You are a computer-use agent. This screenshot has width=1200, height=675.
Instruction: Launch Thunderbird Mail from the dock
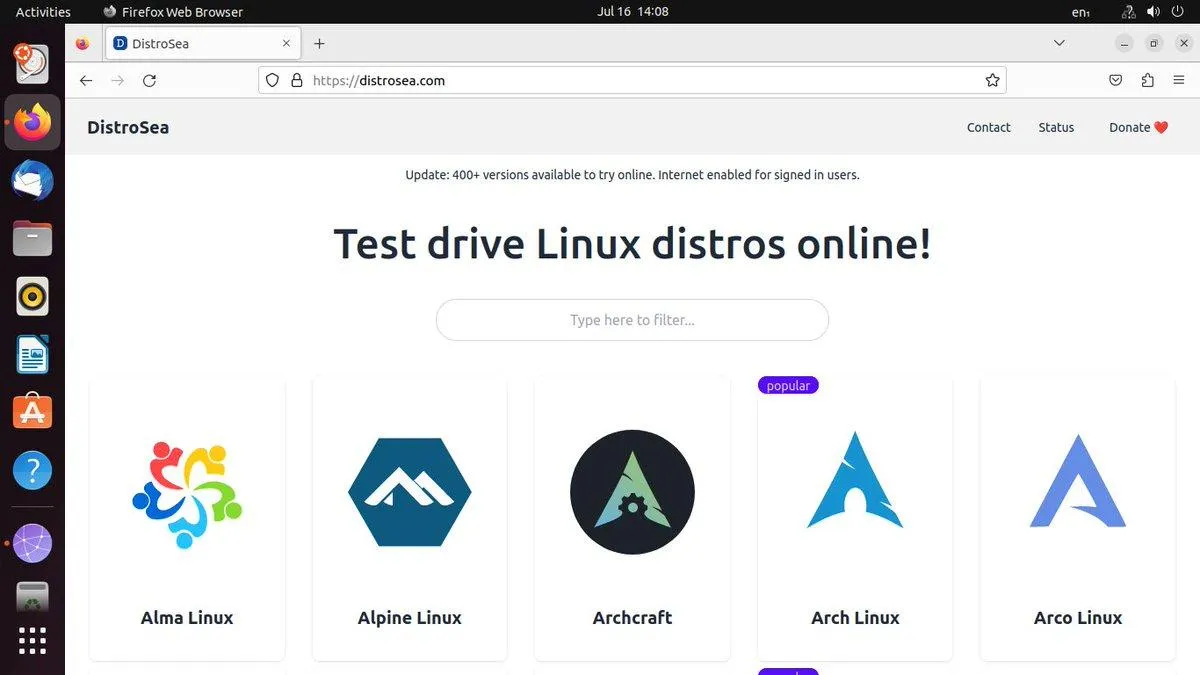coord(32,181)
